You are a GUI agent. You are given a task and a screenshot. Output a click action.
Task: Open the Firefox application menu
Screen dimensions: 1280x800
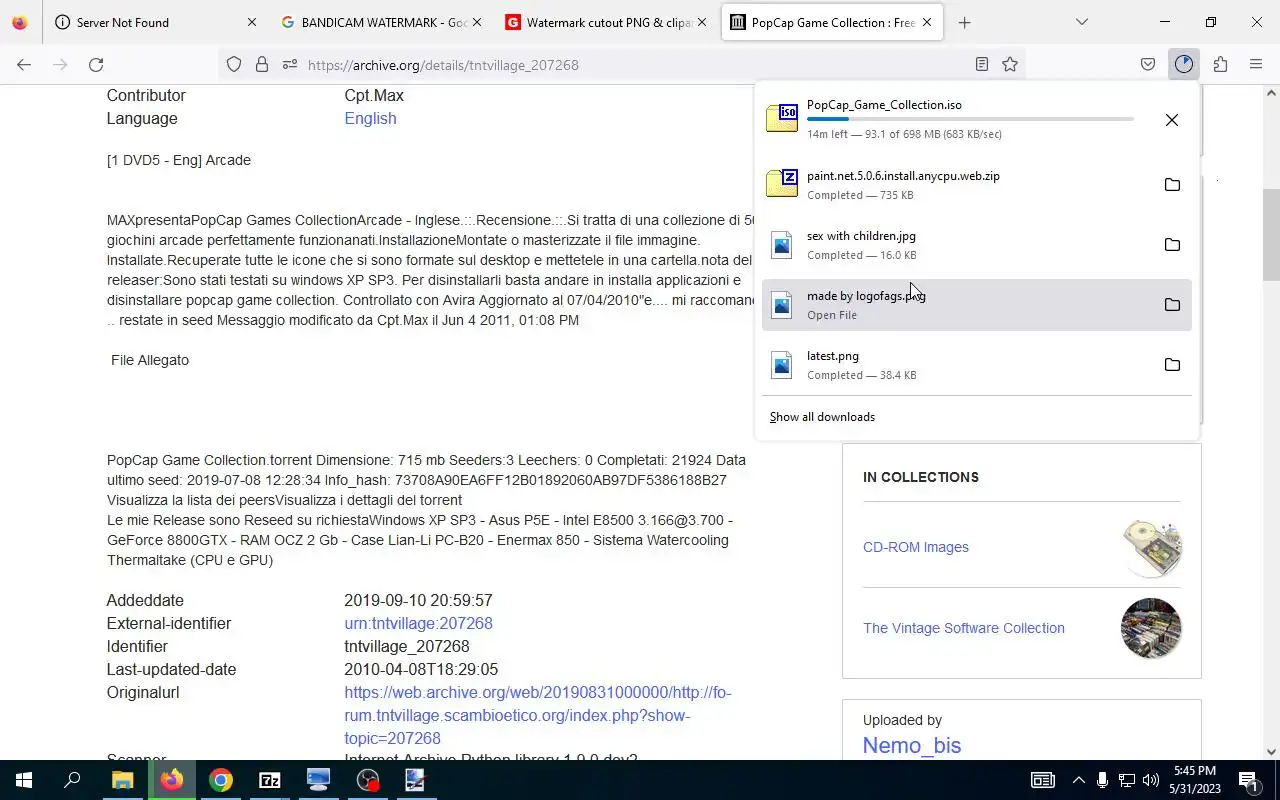coord(1256,64)
